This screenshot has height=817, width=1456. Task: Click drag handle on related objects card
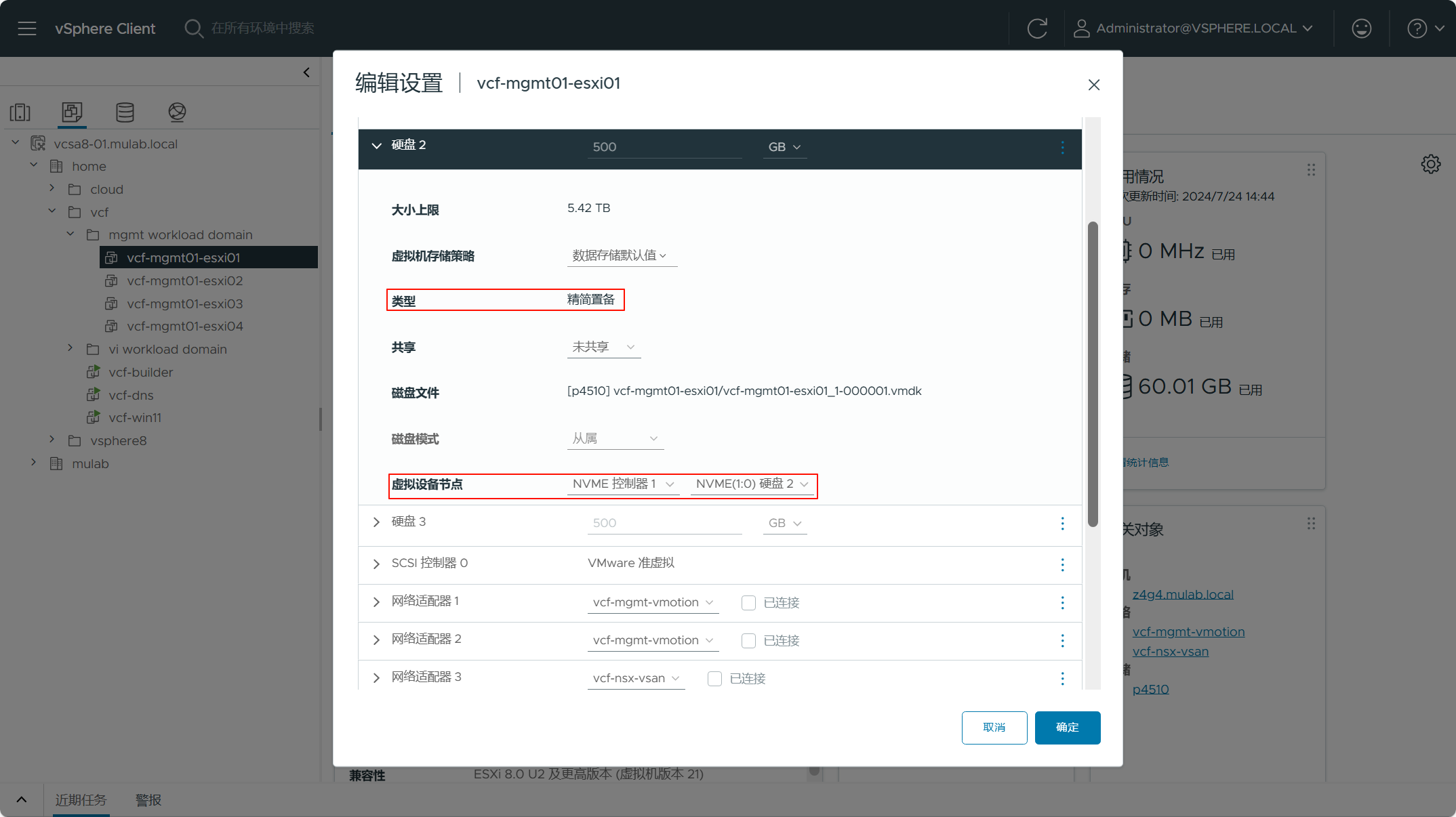[x=1311, y=523]
